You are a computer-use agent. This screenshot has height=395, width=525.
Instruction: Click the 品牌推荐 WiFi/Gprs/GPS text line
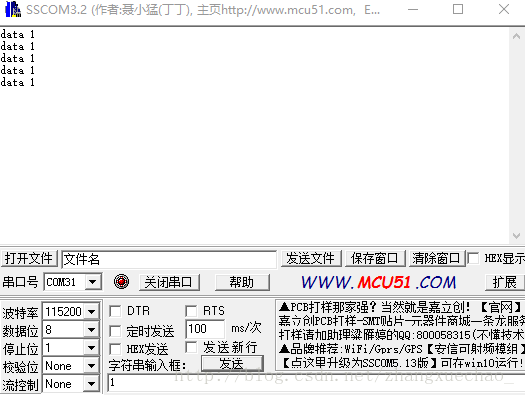click(x=401, y=349)
